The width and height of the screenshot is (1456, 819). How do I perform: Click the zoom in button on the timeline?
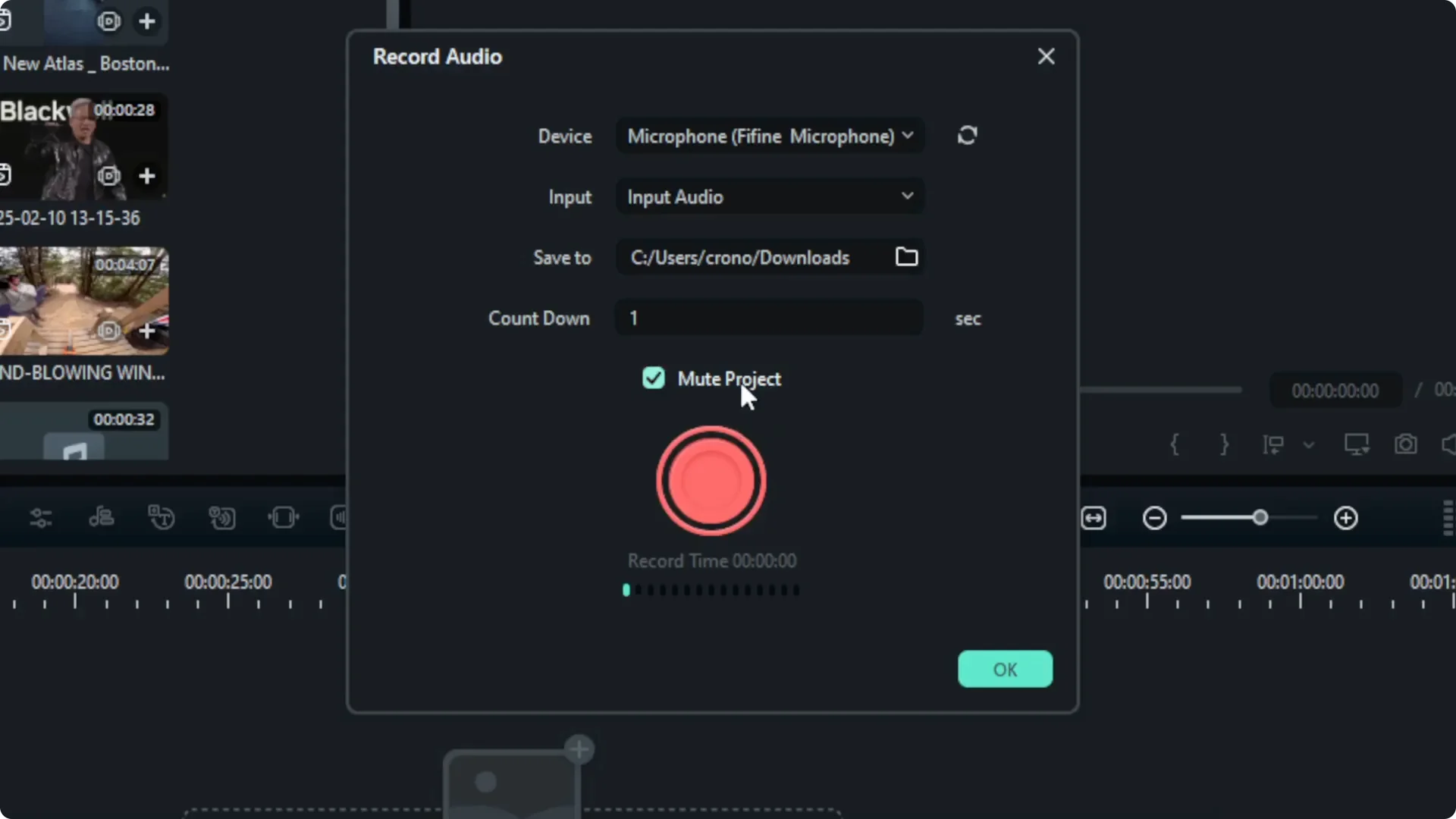[x=1347, y=518]
